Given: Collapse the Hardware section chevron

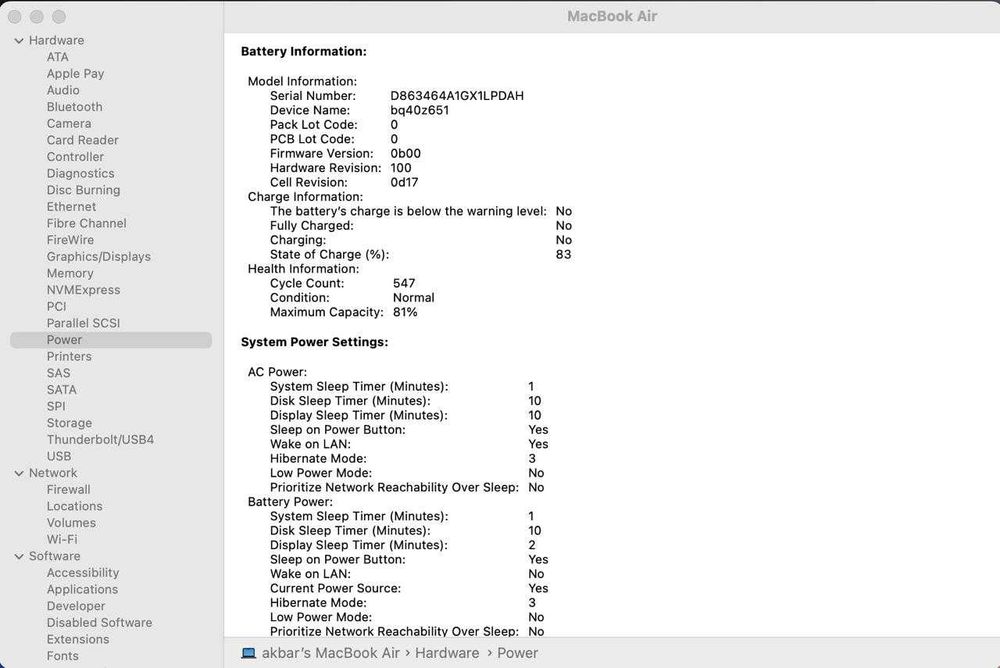Looking at the screenshot, I should (19, 41).
